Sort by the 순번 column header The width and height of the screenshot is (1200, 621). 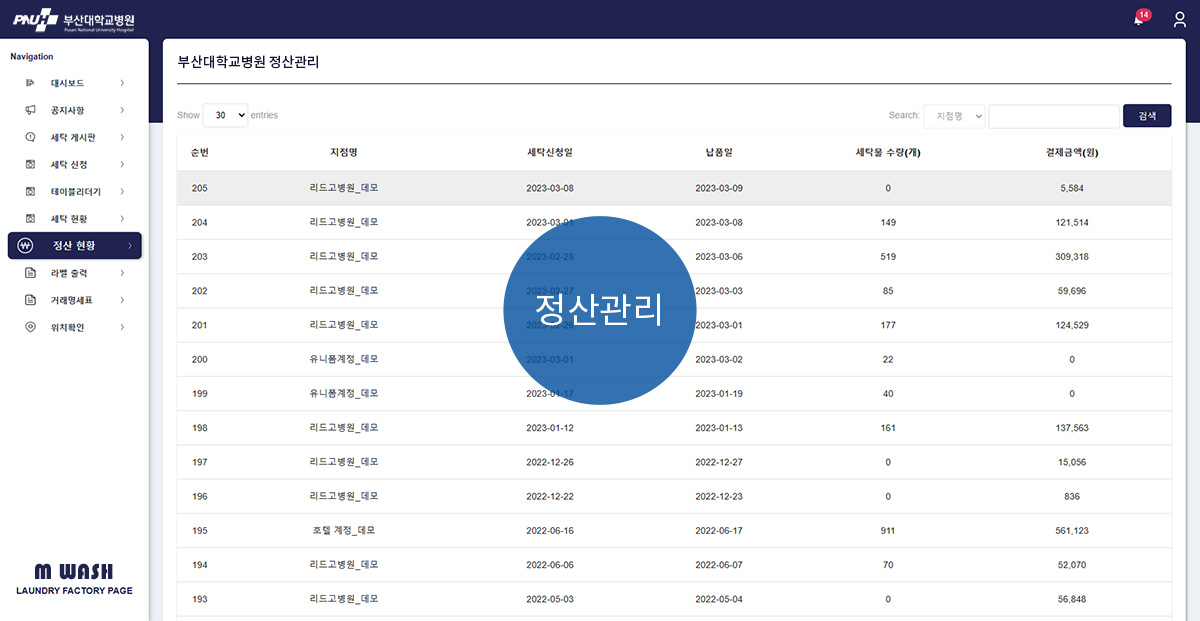point(200,153)
